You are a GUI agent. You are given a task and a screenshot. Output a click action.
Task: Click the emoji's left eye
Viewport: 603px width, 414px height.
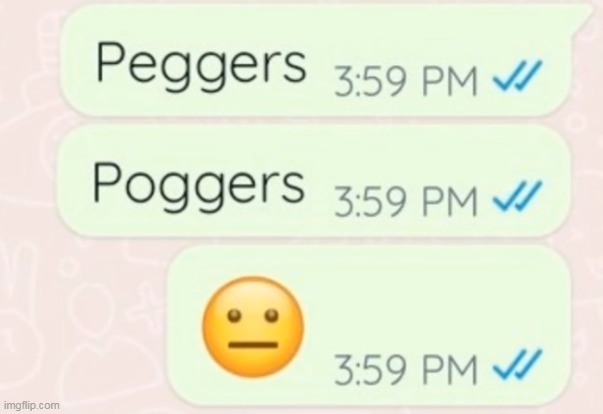pyautogui.click(x=234, y=316)
